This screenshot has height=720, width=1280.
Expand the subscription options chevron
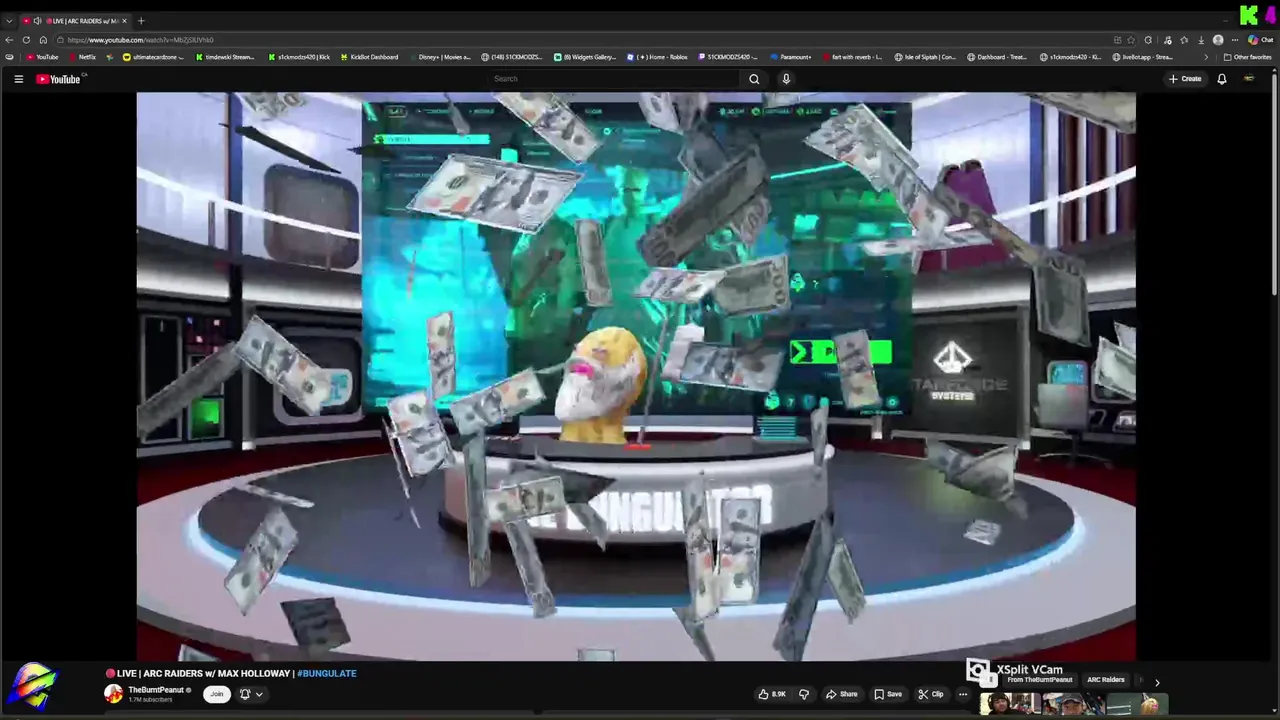point(259,694)
